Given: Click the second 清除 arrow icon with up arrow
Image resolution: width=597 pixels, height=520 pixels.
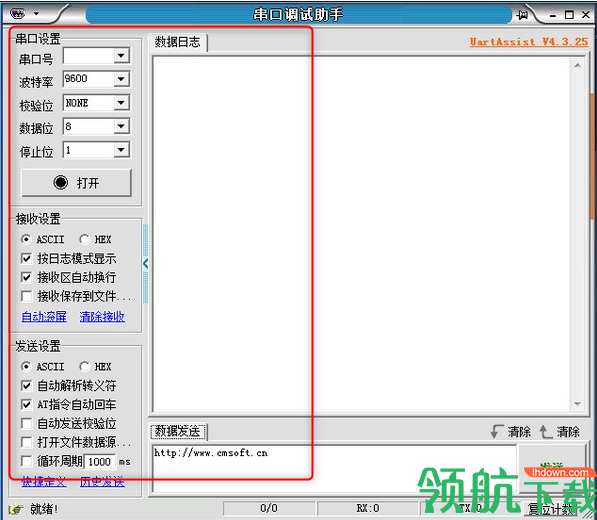Looking at the screenshot, I should pyautogui.click(x=545, y=432).
